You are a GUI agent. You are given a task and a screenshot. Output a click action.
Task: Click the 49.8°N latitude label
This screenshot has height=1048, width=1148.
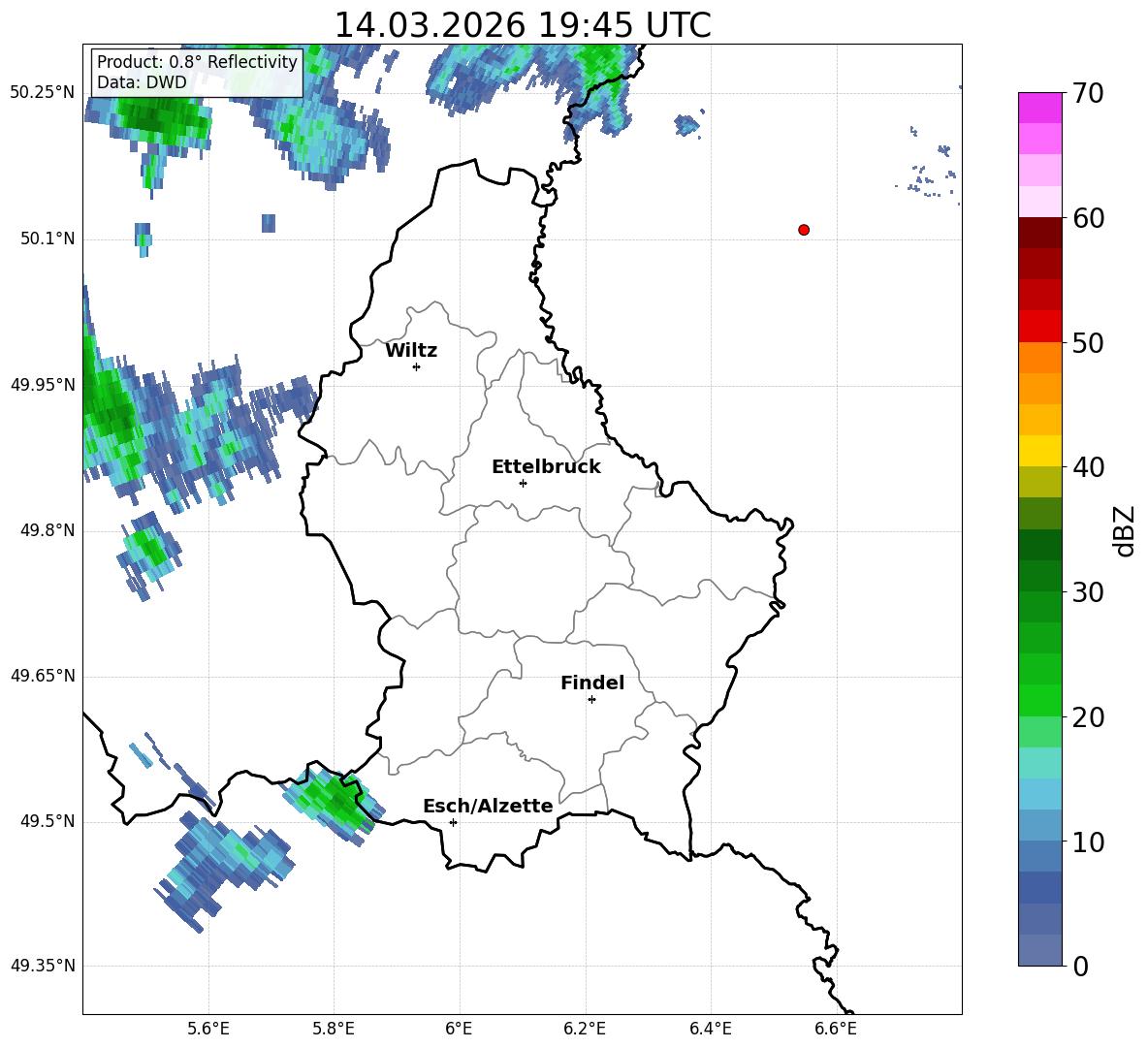point(47,530)
